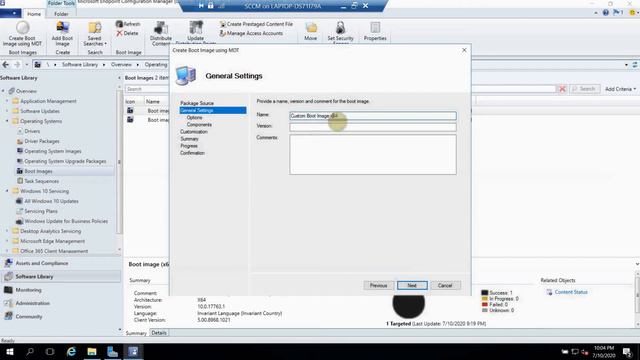Click the Name input field in wizard
The width and height of the screenshot is (640, 360).
373,116
